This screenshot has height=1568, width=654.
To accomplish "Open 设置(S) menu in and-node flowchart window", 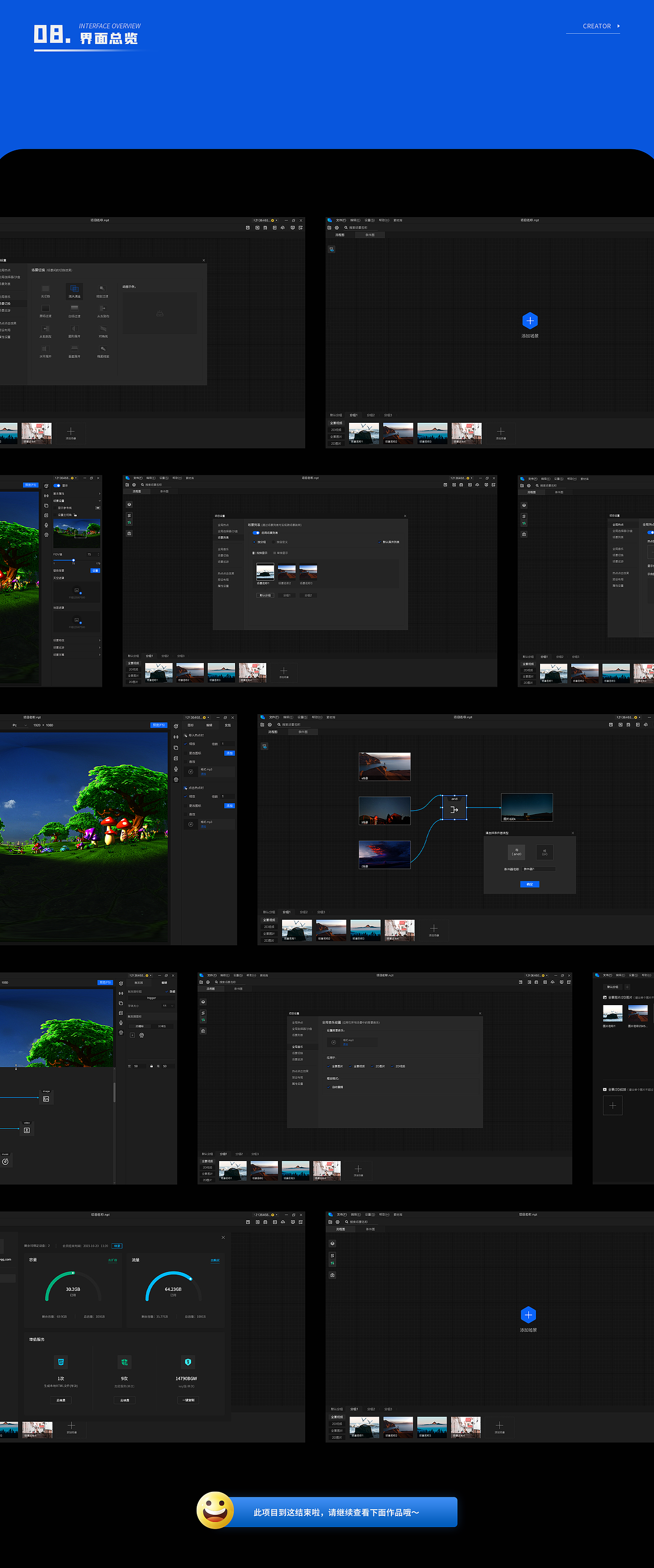I will pos(302,717).
